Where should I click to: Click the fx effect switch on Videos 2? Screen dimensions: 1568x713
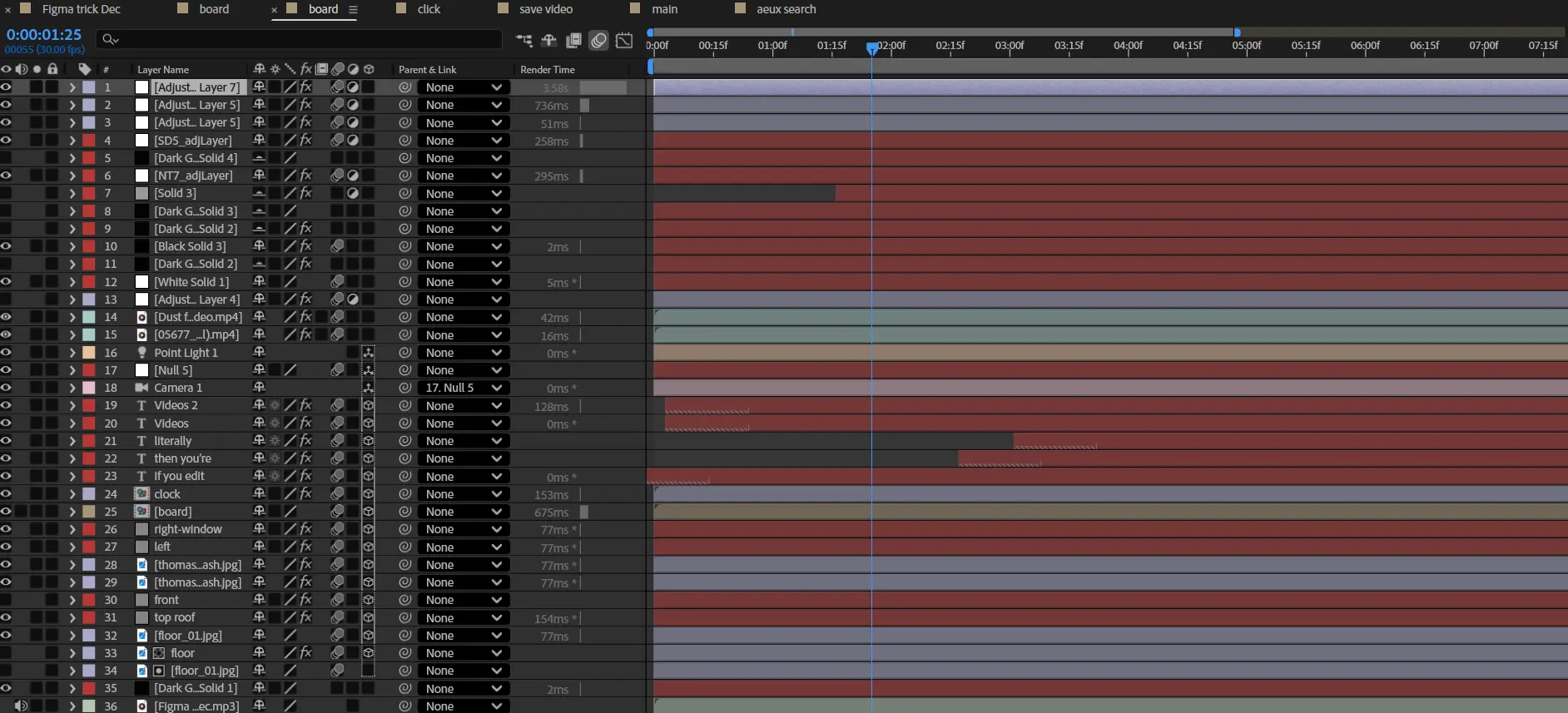[x=305, y=405]
